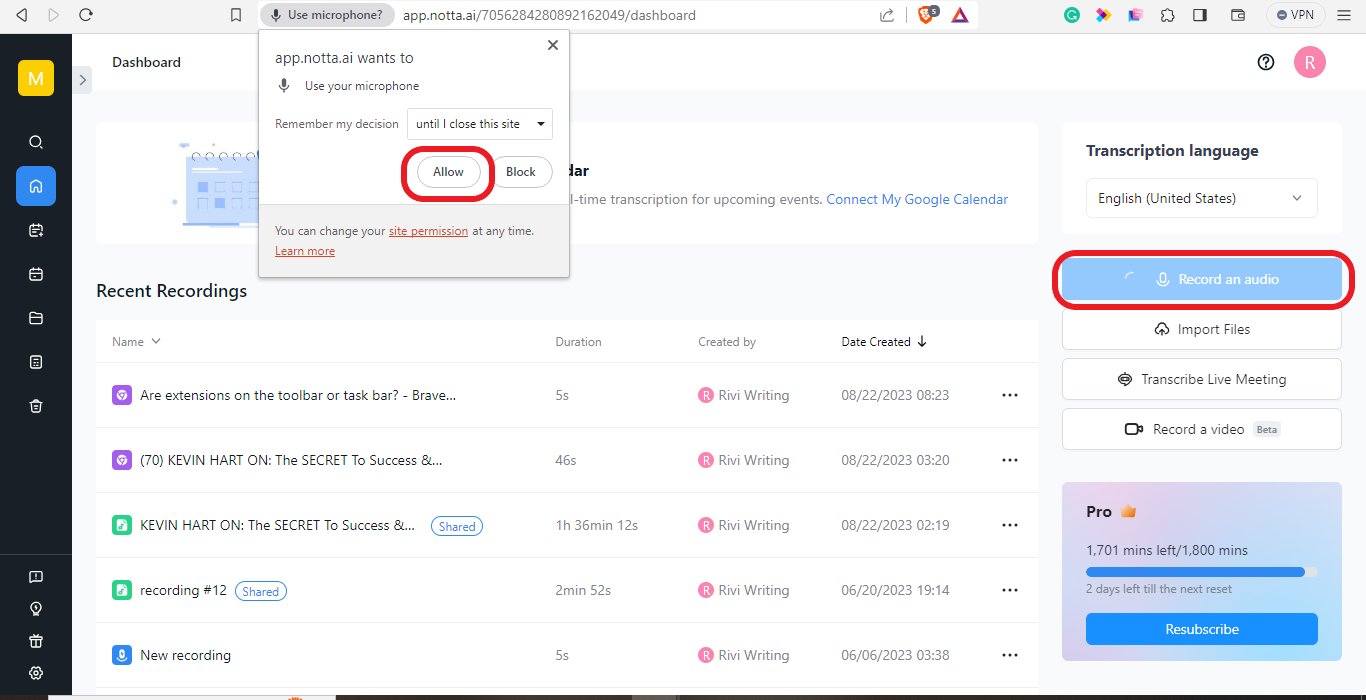The height and width of the screenshot is (700, 1366).
Task: Open more options for 08/22/2023 03:20 row
Action: [1010, 460]
